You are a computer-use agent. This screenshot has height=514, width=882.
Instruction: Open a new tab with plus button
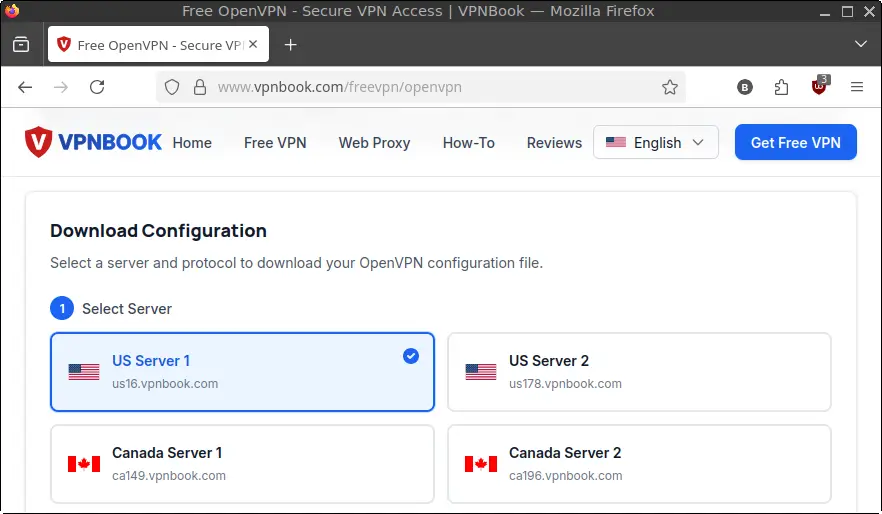290,44
